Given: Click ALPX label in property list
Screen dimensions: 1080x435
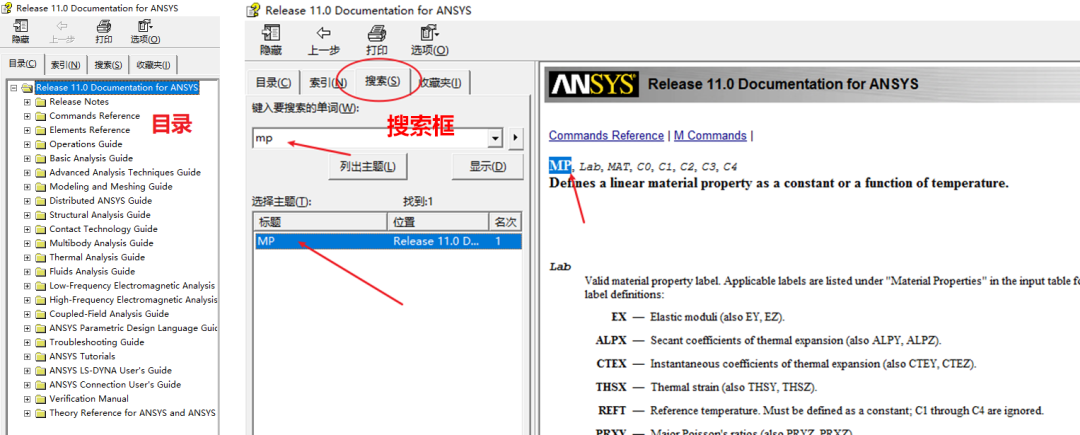Looking at the screenshot, I should click(x=611, y=341).
